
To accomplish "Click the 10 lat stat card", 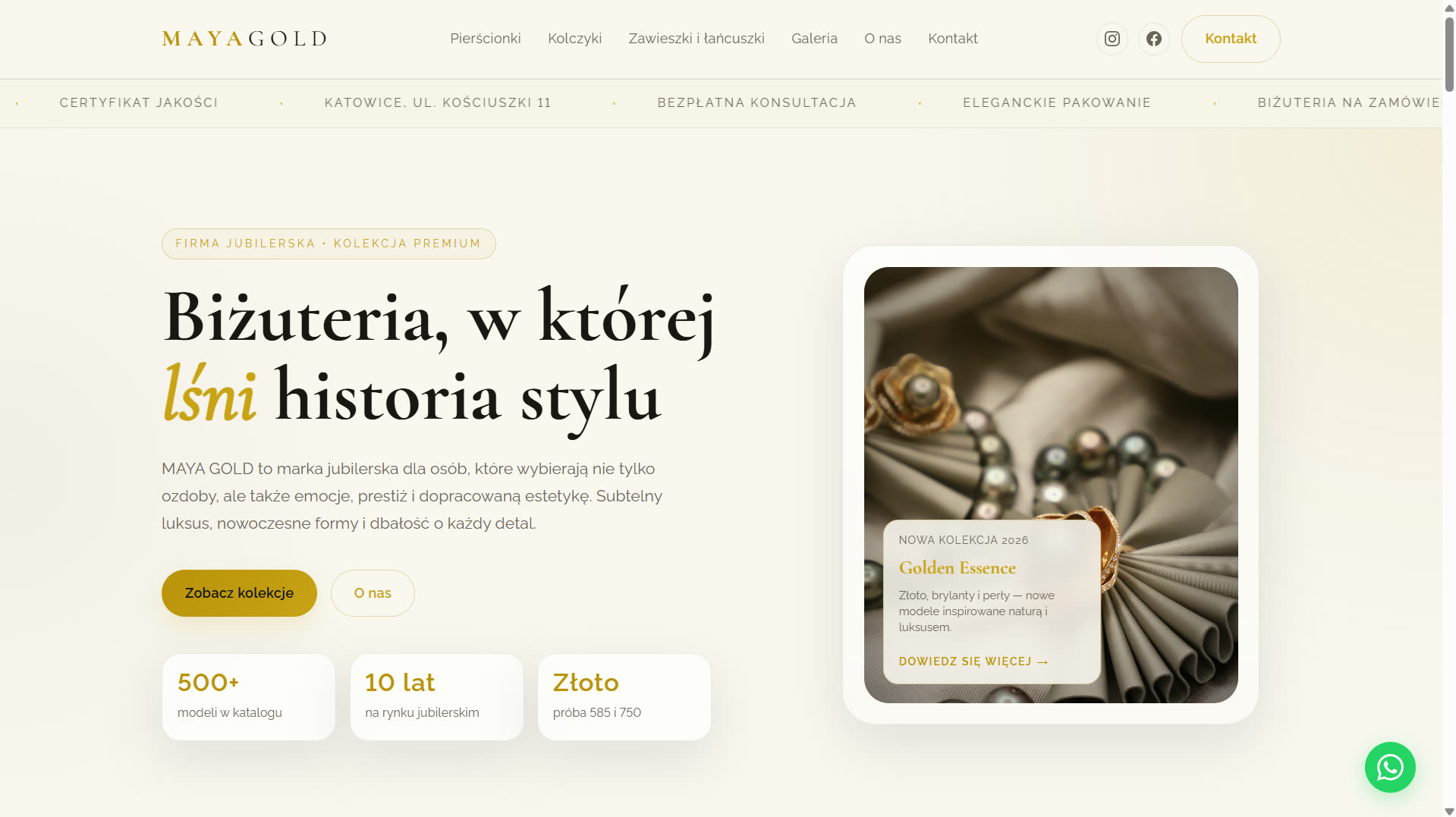I will 436,696.
